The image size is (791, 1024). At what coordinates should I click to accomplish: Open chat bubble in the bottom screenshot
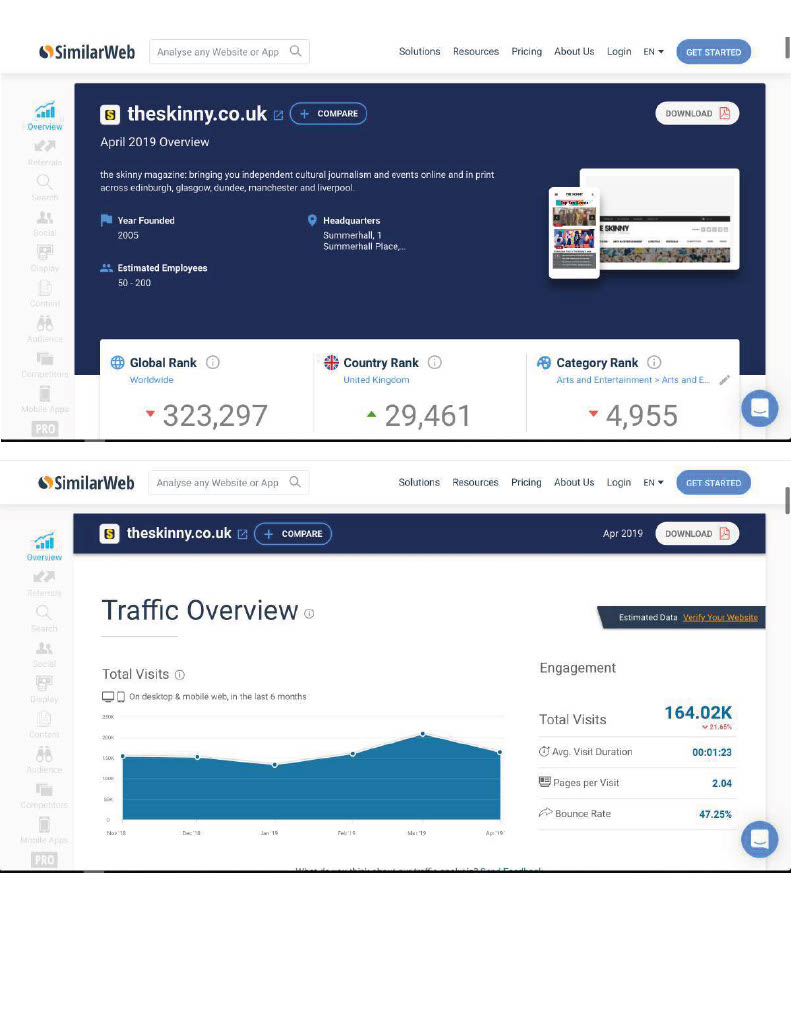click(760, 839)
